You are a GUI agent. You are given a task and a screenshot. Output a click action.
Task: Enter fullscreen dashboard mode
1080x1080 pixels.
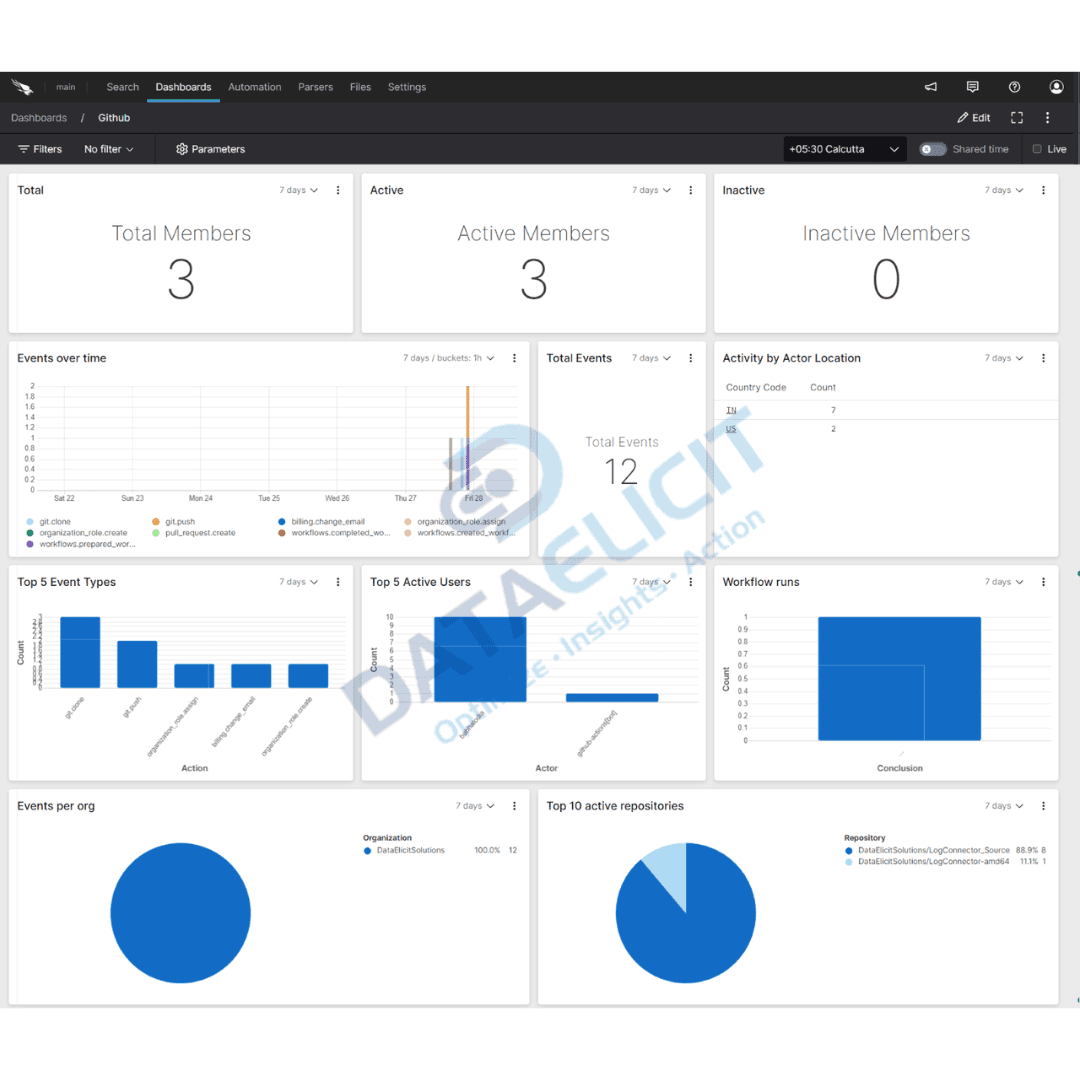(1017, 118)
